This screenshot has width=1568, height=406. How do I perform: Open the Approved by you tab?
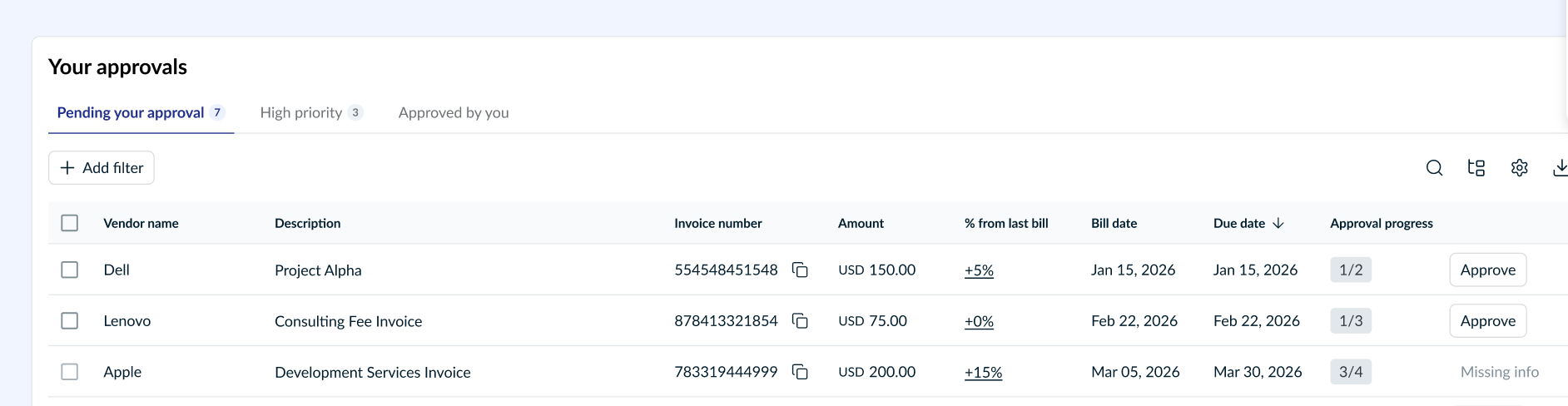tap(454, 112)
